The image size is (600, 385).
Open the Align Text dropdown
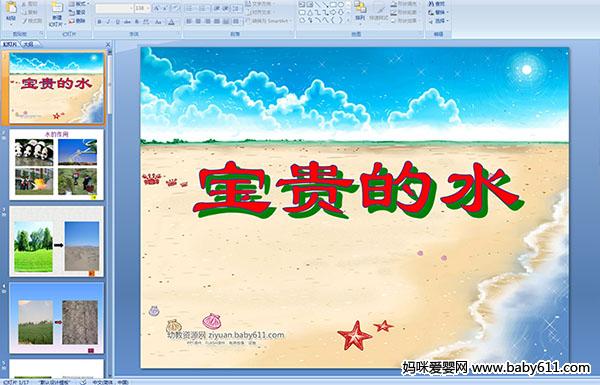[x=259, y=12]
